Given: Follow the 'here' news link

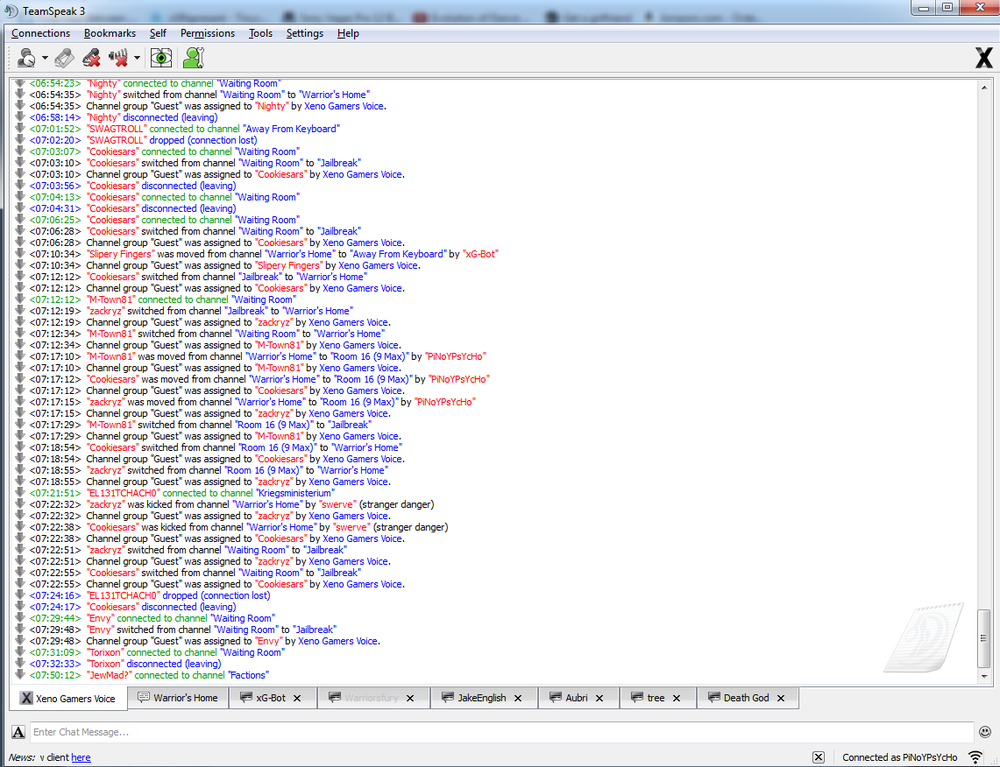Looking at the screenshot, I should (x=81, y=757).
